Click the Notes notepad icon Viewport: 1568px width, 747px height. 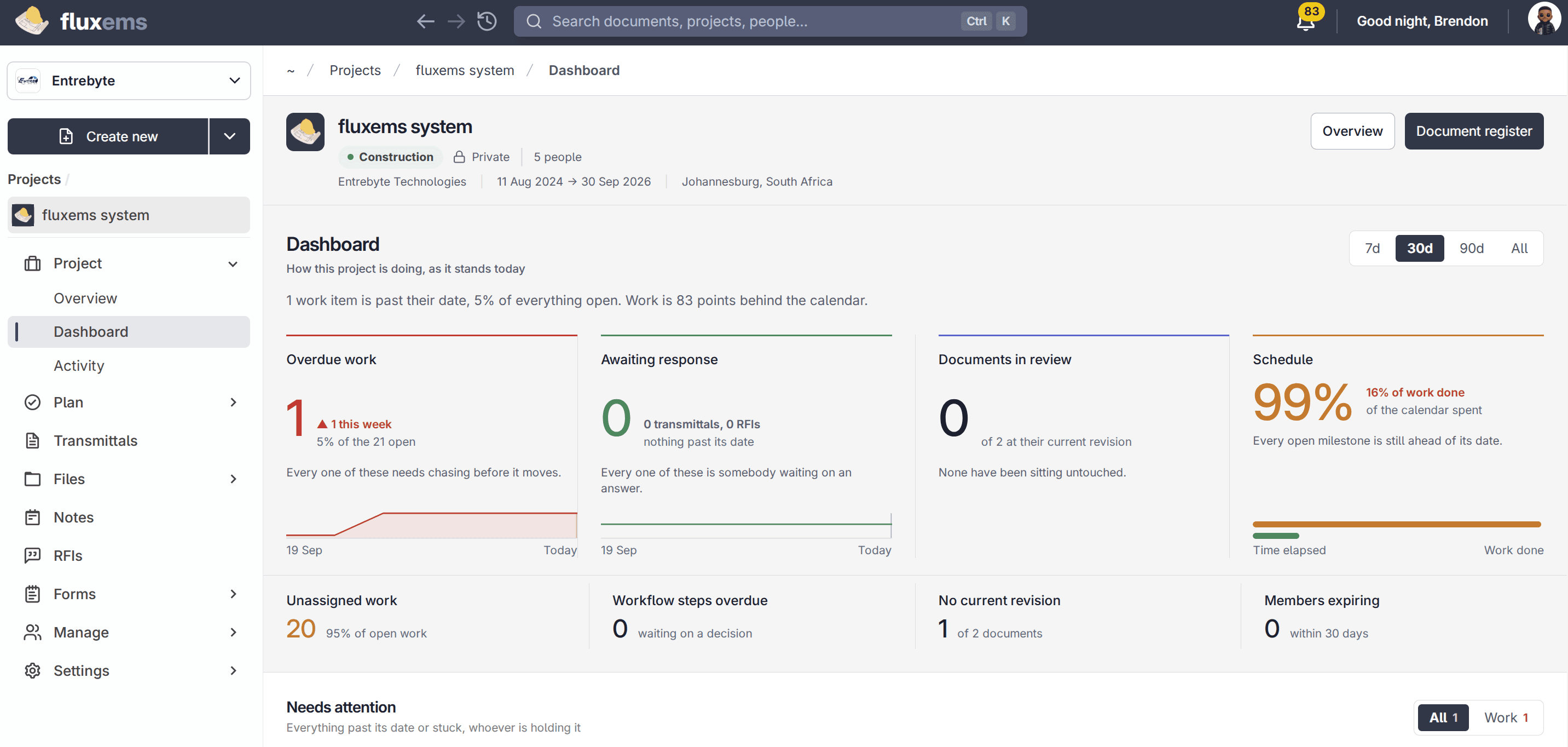click(x=32, y=518)
